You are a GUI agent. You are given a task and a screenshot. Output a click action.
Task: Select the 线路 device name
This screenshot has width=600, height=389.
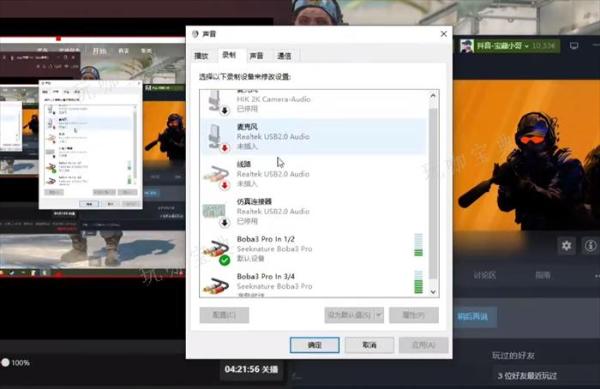244,164
